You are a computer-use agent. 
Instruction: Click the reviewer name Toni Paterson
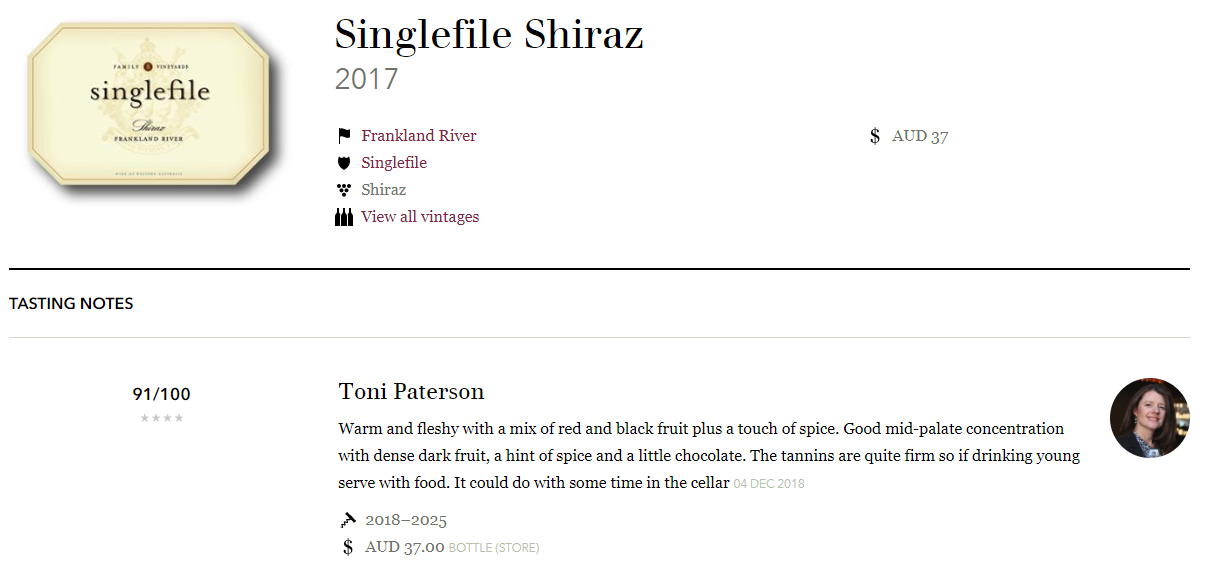pos(411,391)
